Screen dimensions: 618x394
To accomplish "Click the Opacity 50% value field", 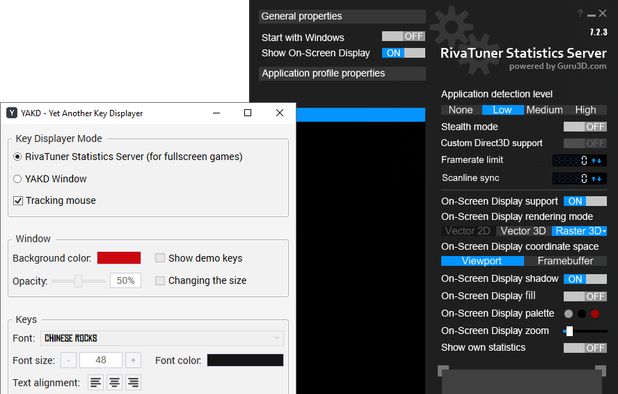I will click(125, 281).
